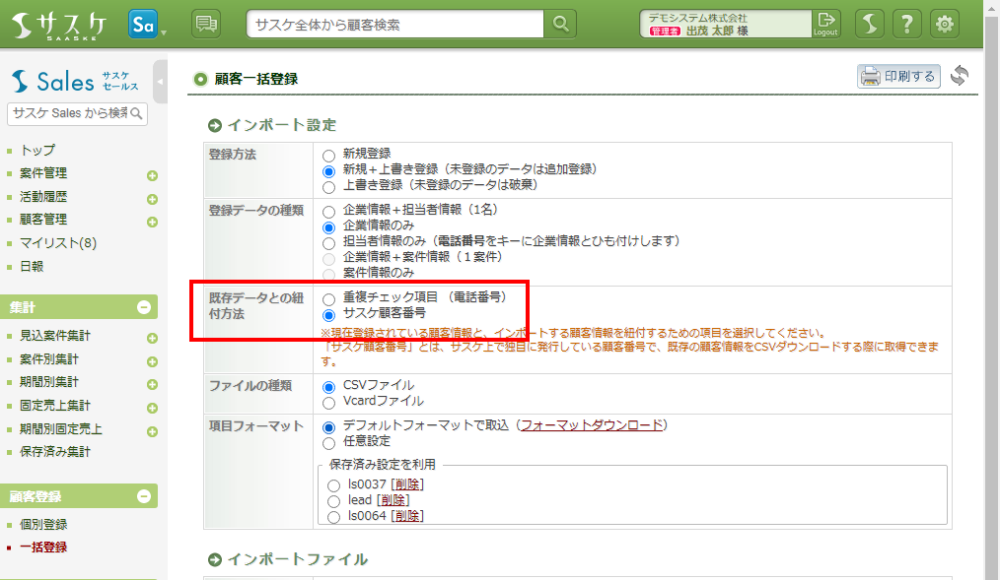
Task: Click the 印刷する print button
Action: [x=899, y=76]
